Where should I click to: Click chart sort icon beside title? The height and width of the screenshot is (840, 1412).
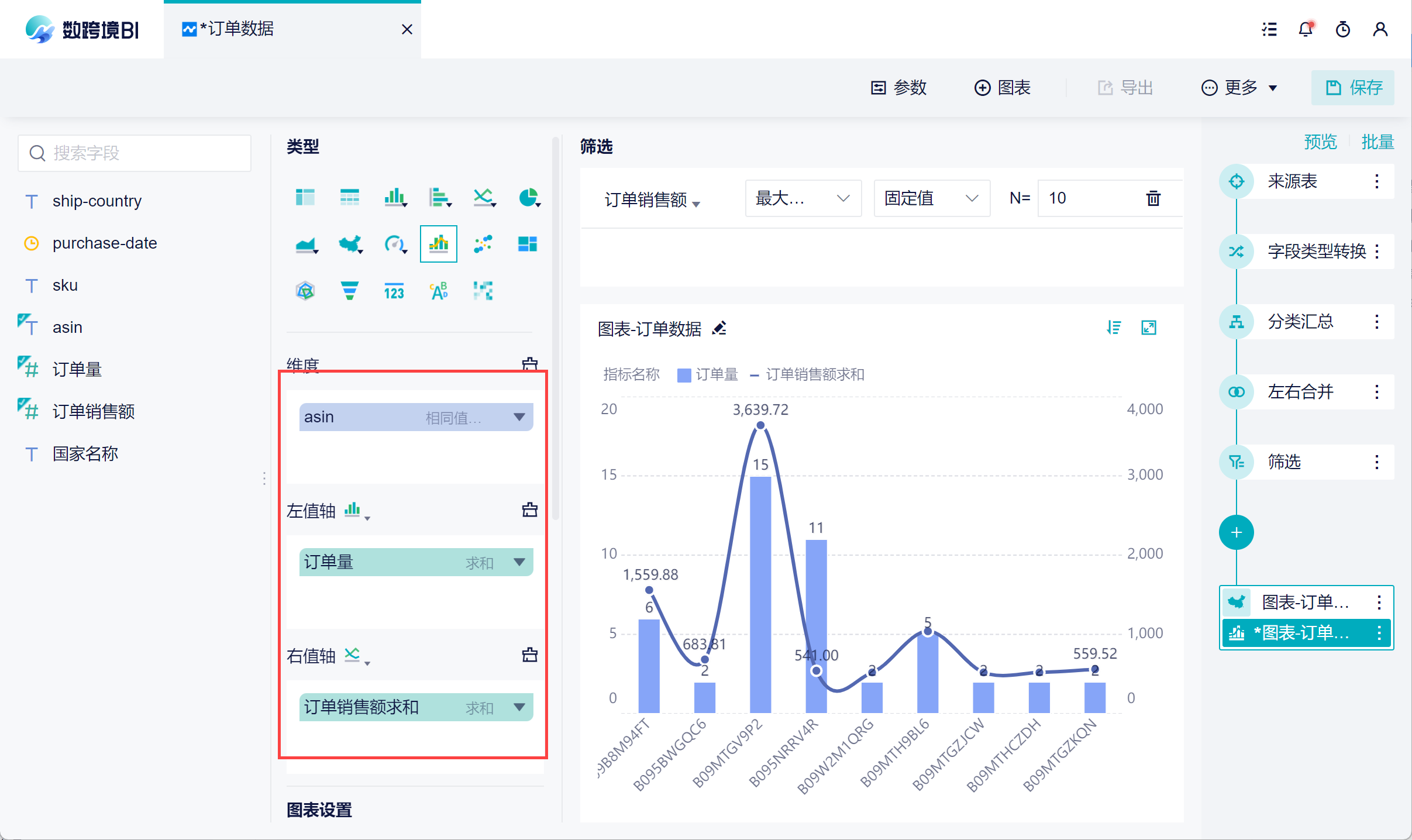pyautogui.click(x=1114, y=328)
